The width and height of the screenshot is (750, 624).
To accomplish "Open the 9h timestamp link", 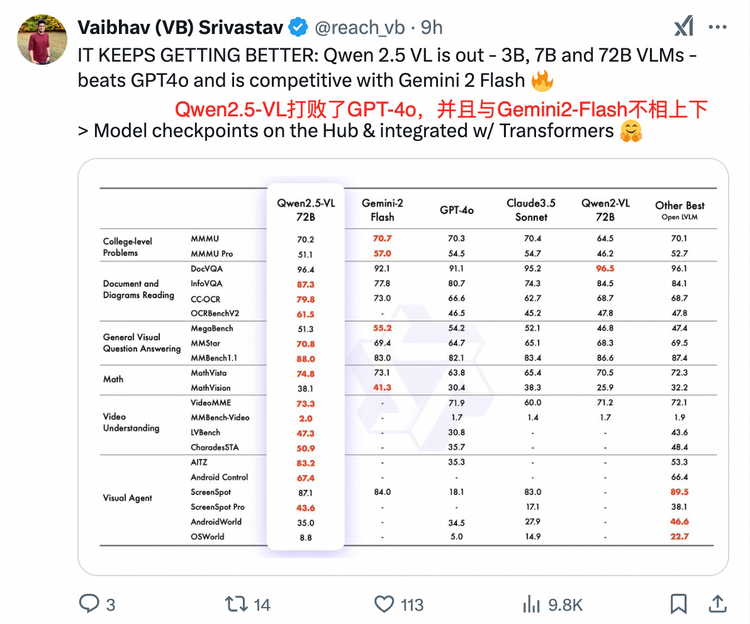I will point(431,28).
